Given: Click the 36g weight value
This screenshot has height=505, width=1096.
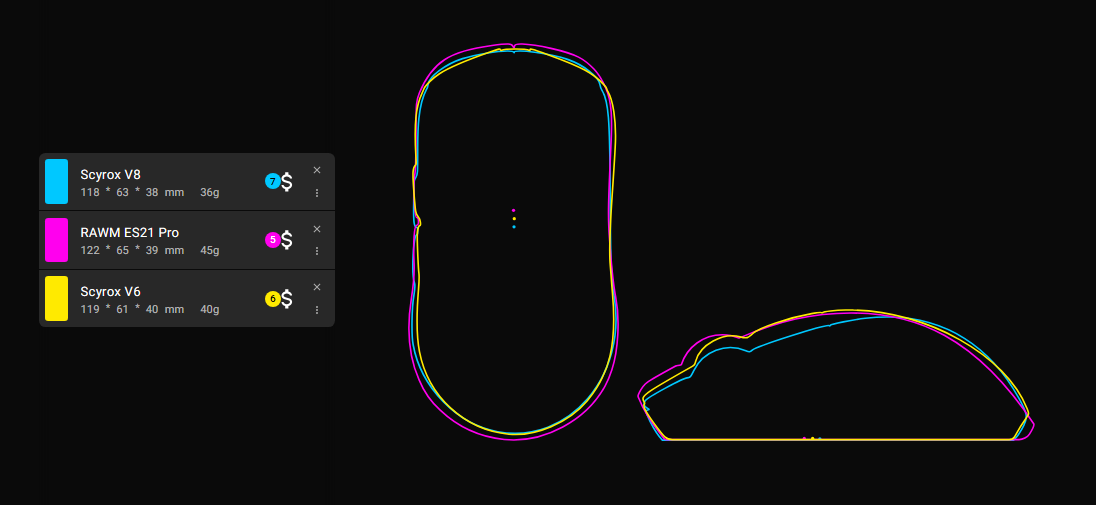Looking at the screenshot, I should tap(210, 192).
